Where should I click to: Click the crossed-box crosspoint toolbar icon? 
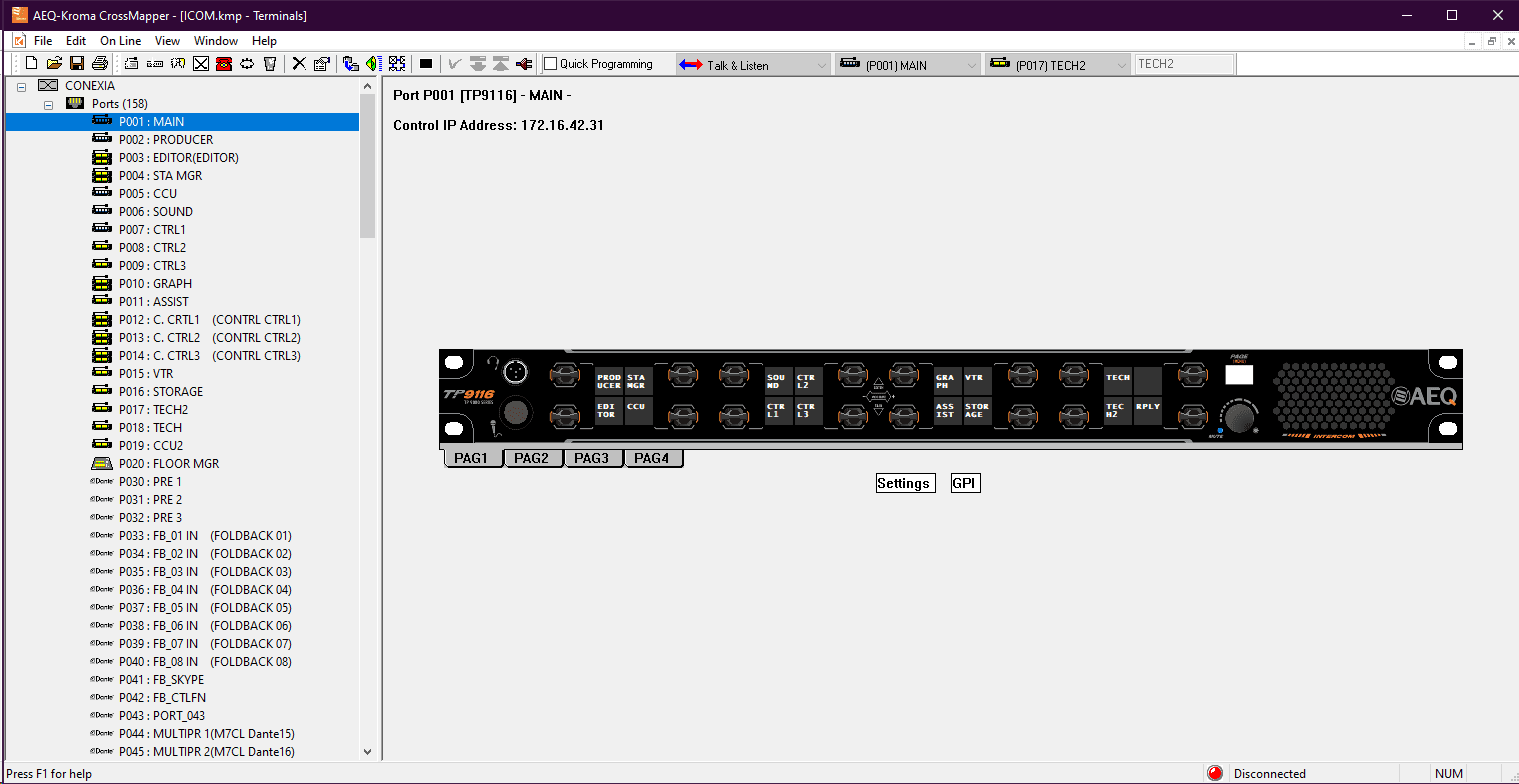(x=201, y=64)
